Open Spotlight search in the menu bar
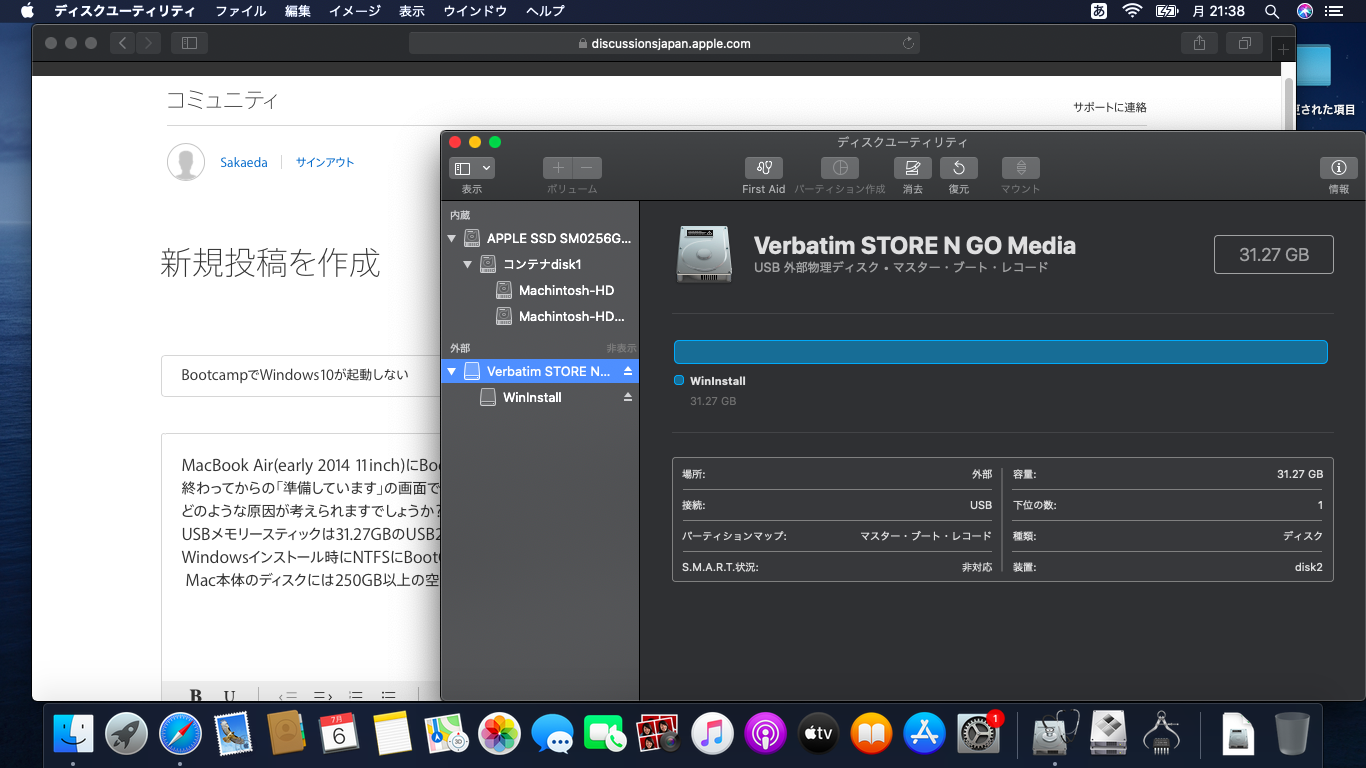1366x768 pixels. tap(1272, 11)
